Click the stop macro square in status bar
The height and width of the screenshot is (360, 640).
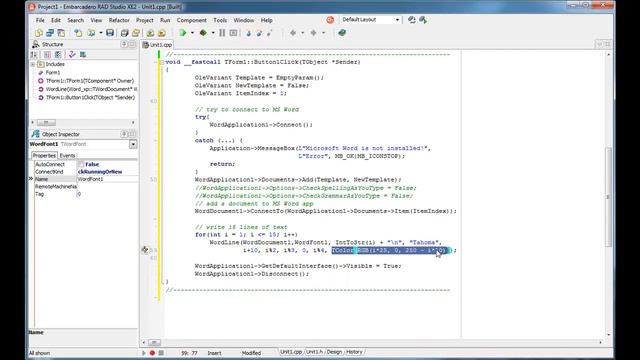coord(161,353)
